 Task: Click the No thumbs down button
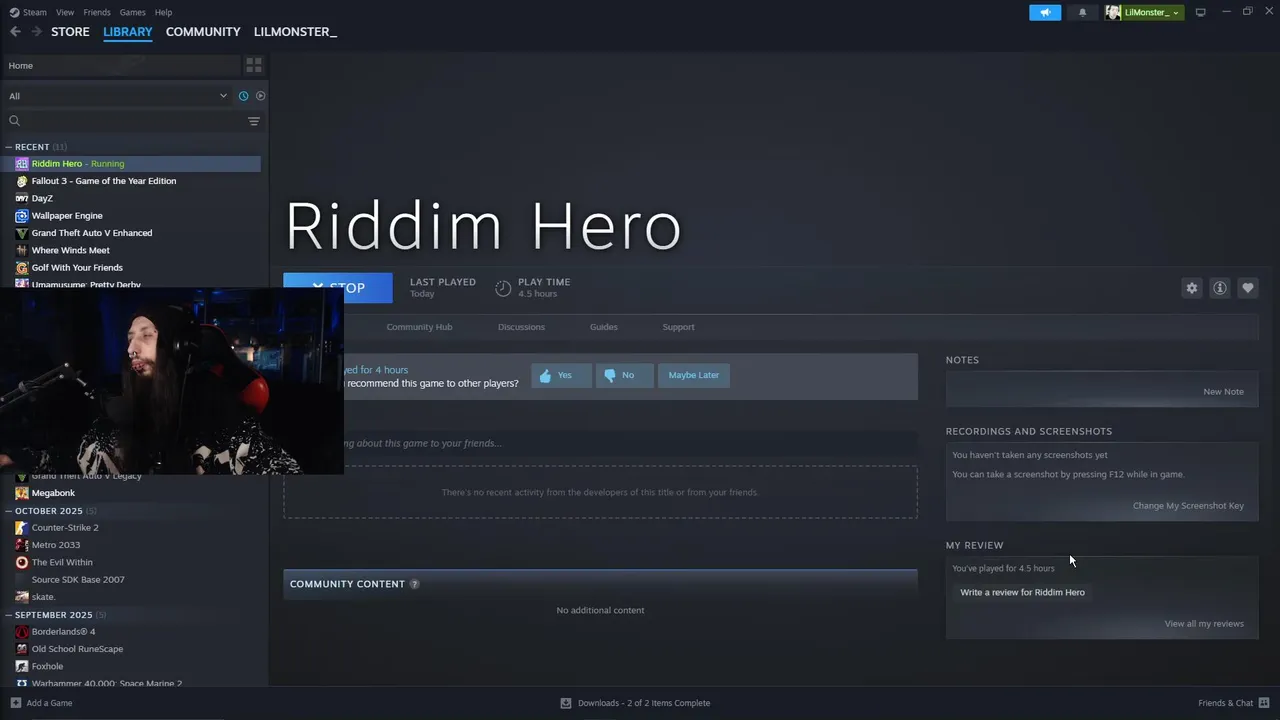coord(624,375)
